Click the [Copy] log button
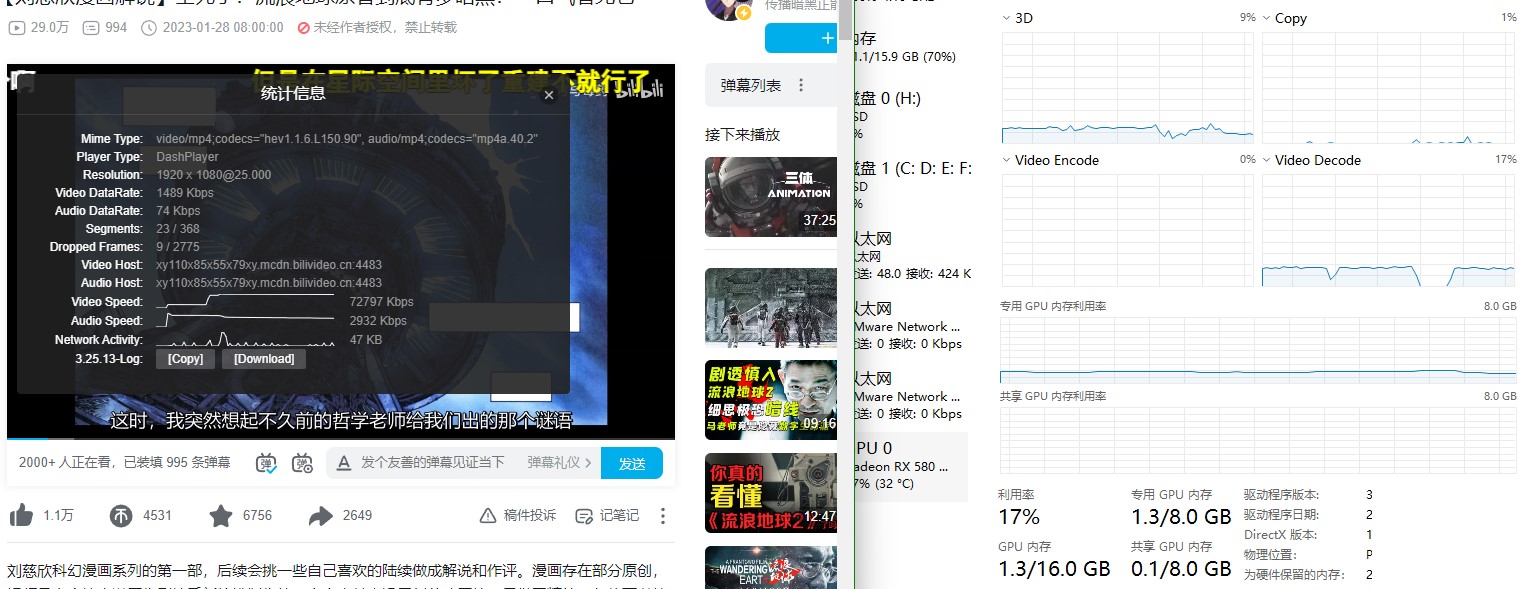Screen dimensions: 1522x589 [186, 359]
